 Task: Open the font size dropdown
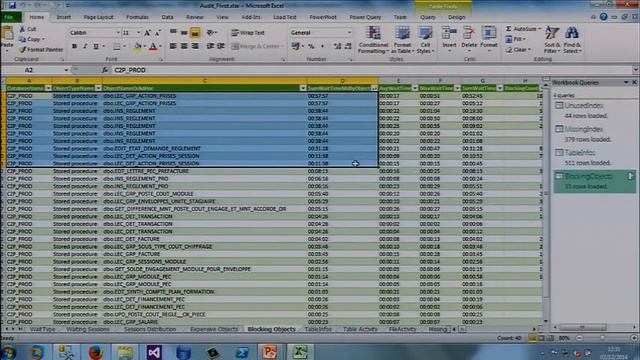click(x=138, y=33)
